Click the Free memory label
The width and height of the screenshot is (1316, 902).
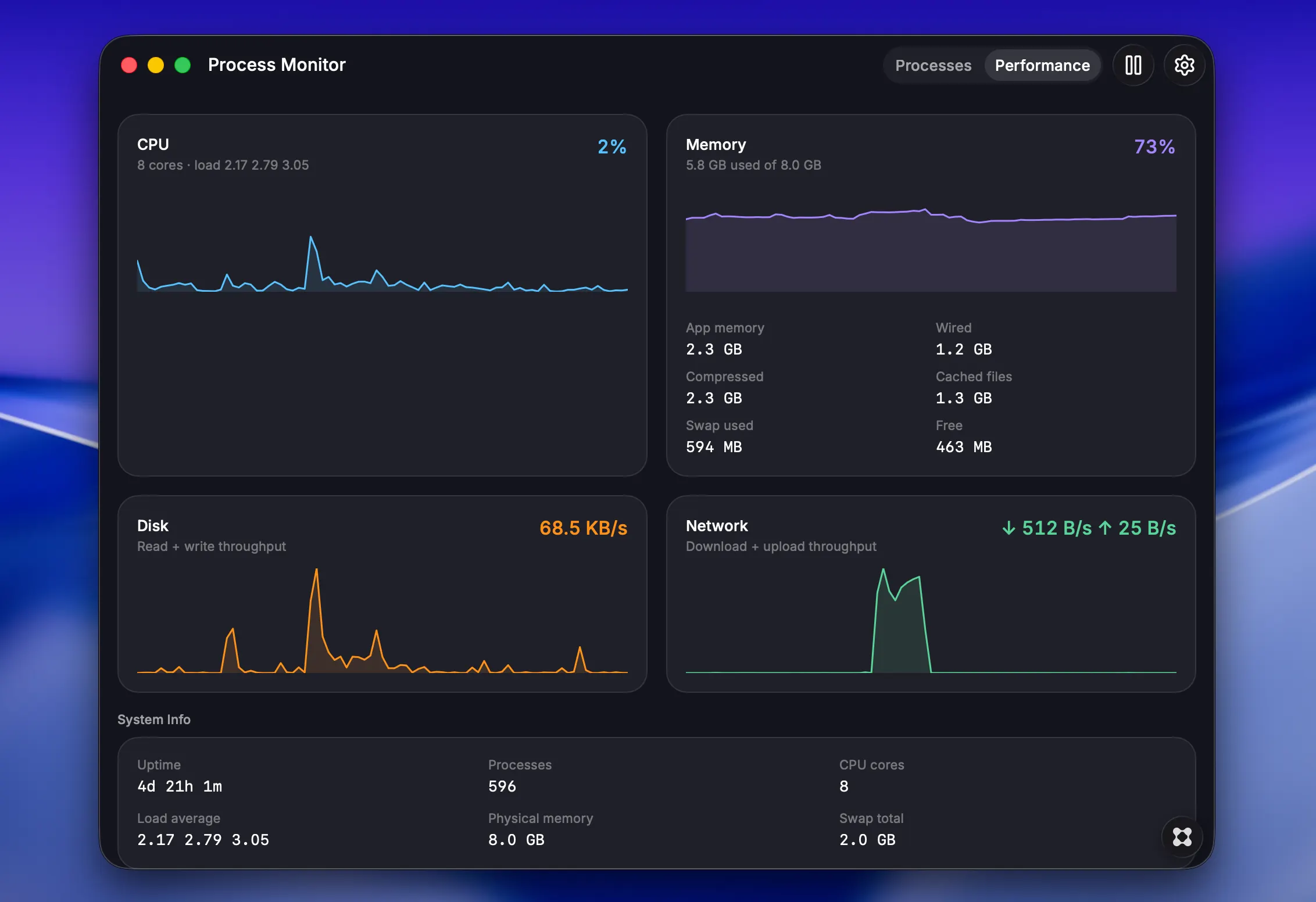(x=949, y=425)
